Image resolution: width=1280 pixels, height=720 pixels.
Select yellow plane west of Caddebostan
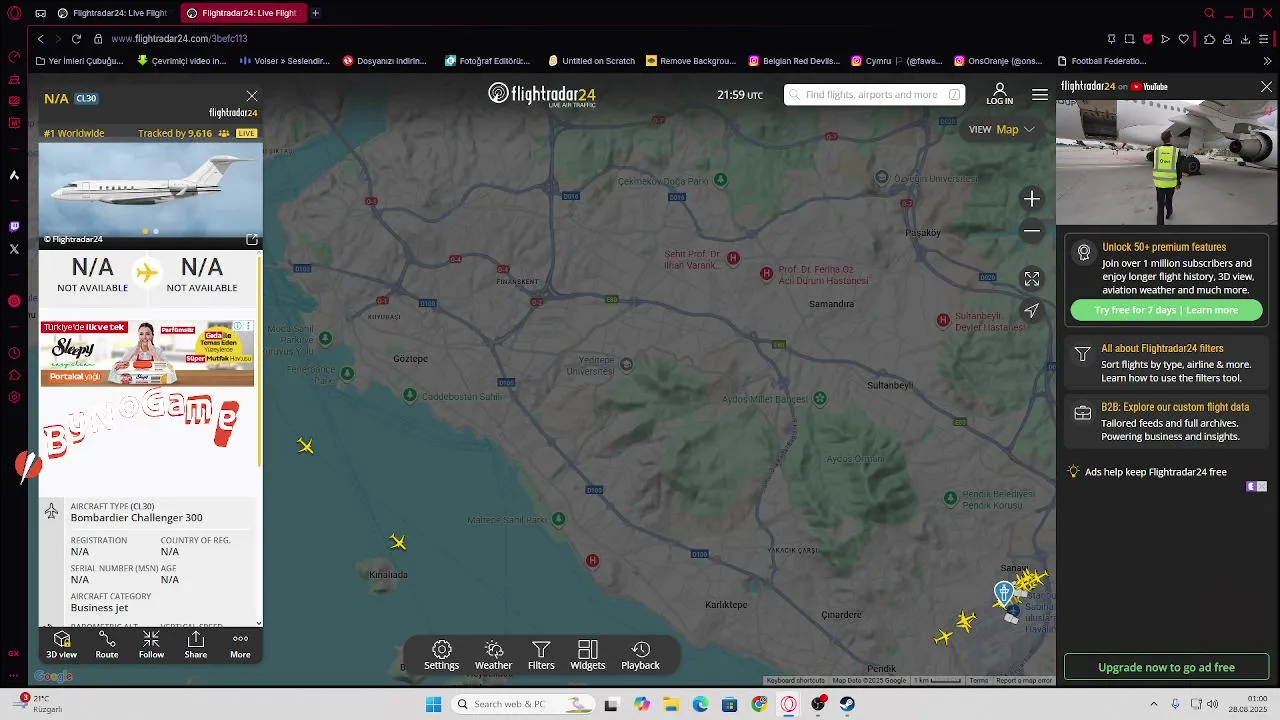tap(306, 446)
